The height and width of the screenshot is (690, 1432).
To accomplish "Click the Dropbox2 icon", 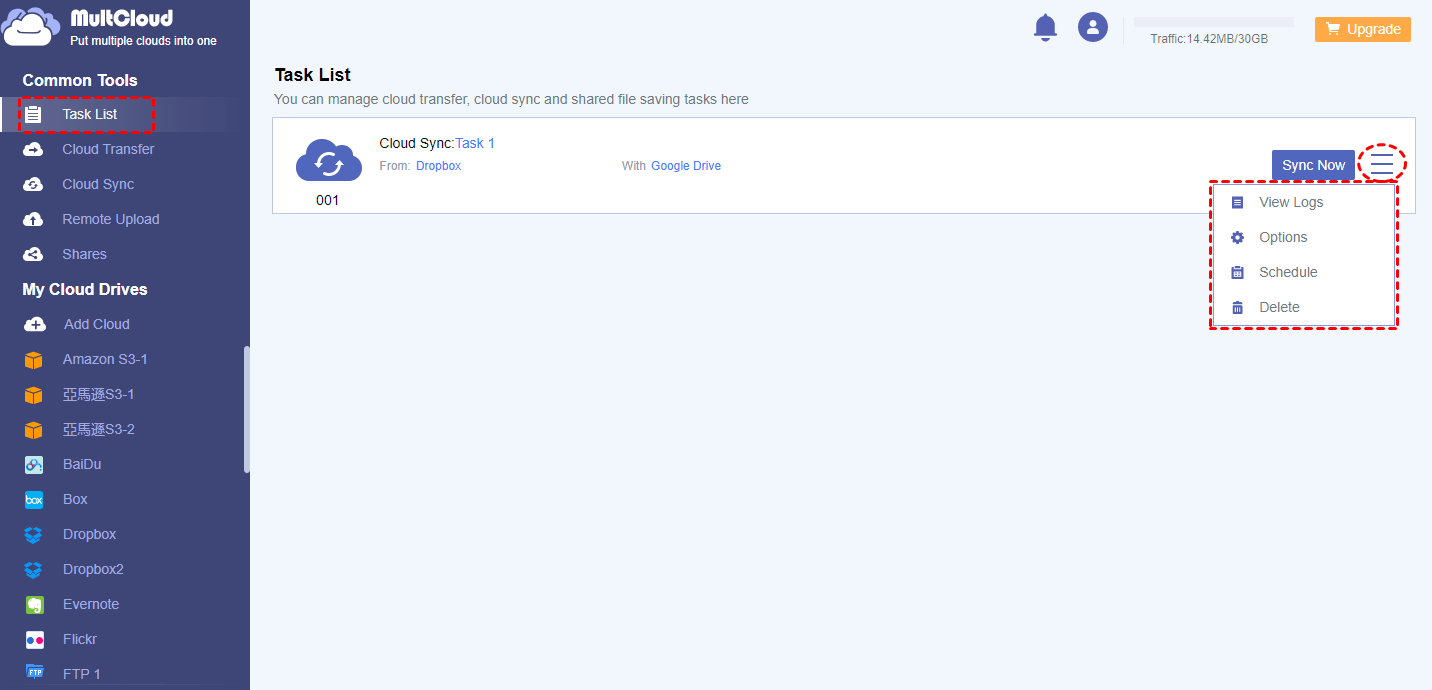I will (x=34, y=570).
